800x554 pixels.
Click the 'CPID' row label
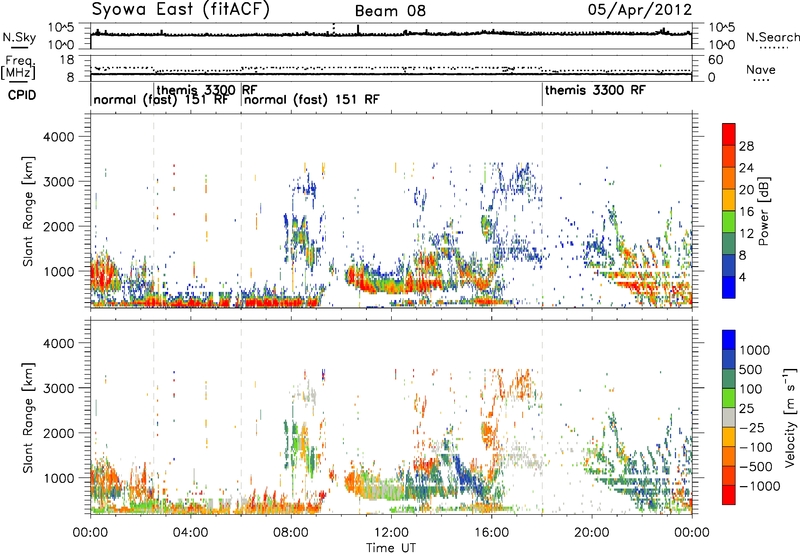[x=22, y=95]
